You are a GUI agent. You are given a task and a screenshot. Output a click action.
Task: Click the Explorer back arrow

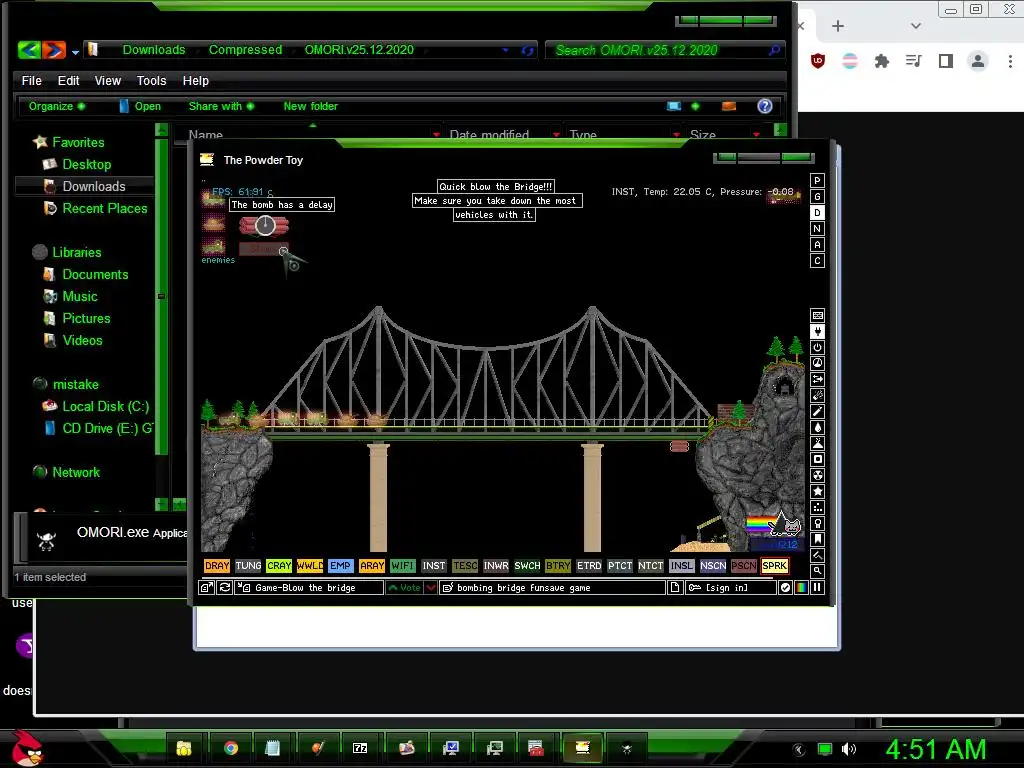29,50
